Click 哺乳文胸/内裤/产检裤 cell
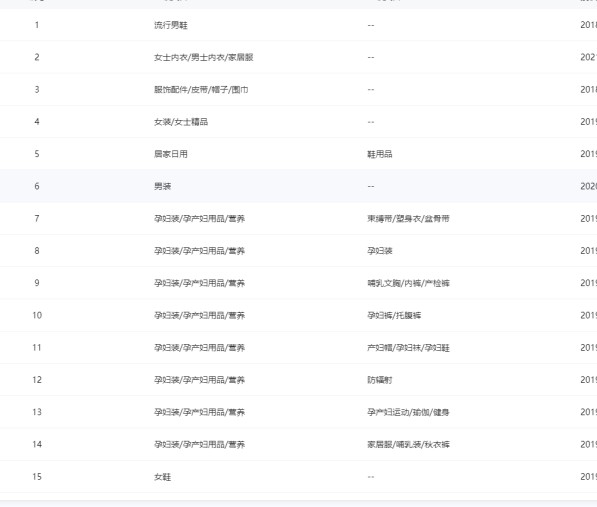Viewport: 597px width, 507px height. click(408, 283)
